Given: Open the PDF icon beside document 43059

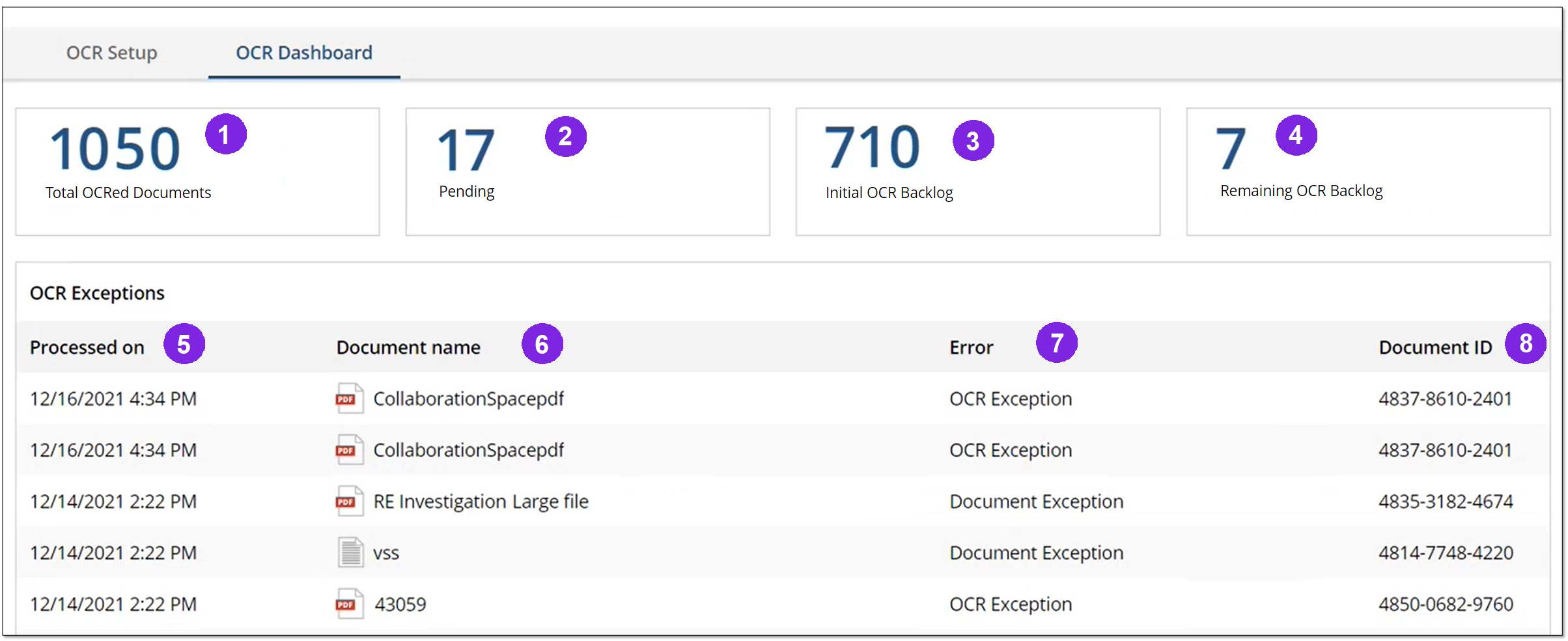Looking at the screenshot, I should click(348, 603).
